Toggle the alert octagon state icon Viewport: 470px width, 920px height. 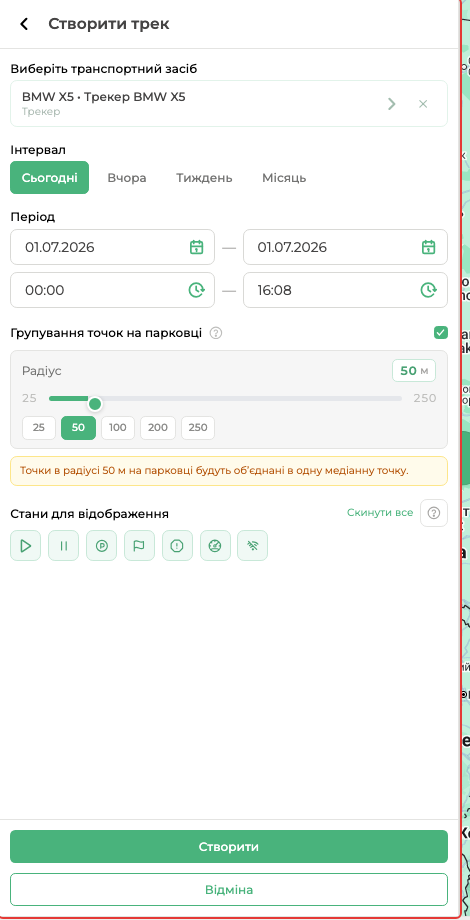coord(177,546)
